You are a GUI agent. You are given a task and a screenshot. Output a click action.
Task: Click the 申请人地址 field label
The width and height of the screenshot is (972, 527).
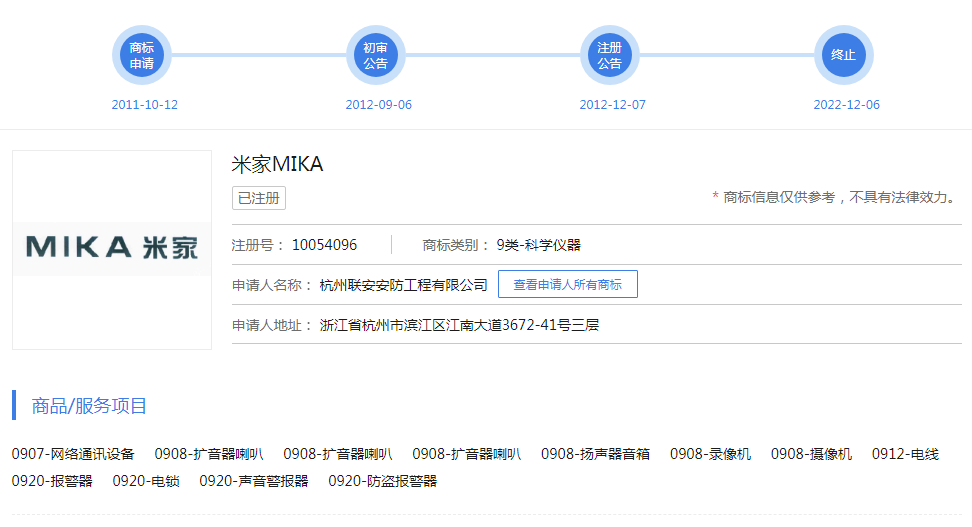(272, 325)
